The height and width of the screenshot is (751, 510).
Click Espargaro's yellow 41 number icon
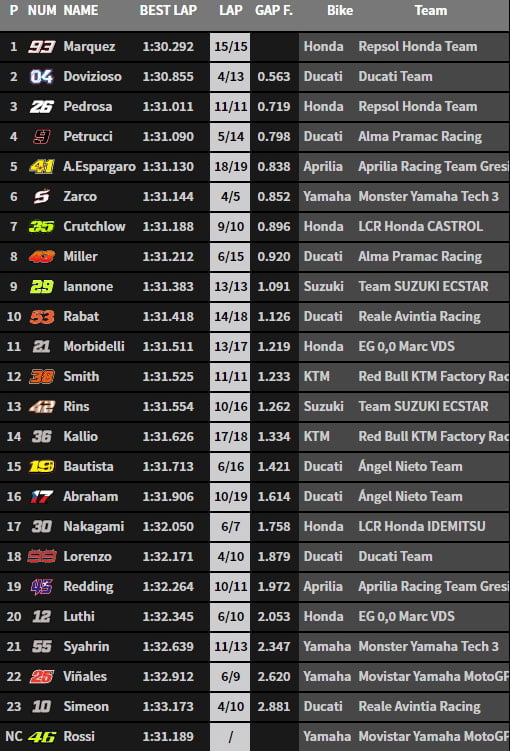pos(42,167)
